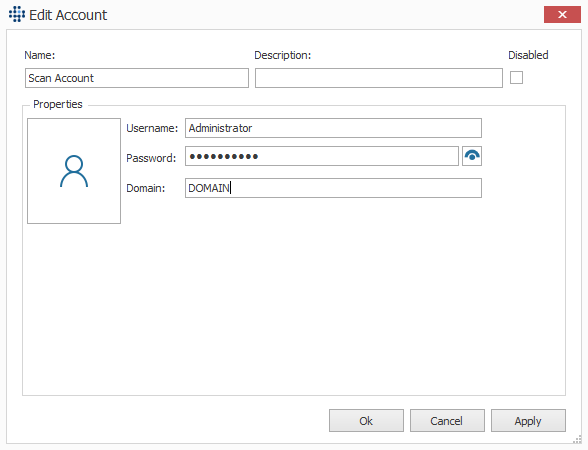Click the Disabled label text

pyautogui.click(x=528, y=55)
